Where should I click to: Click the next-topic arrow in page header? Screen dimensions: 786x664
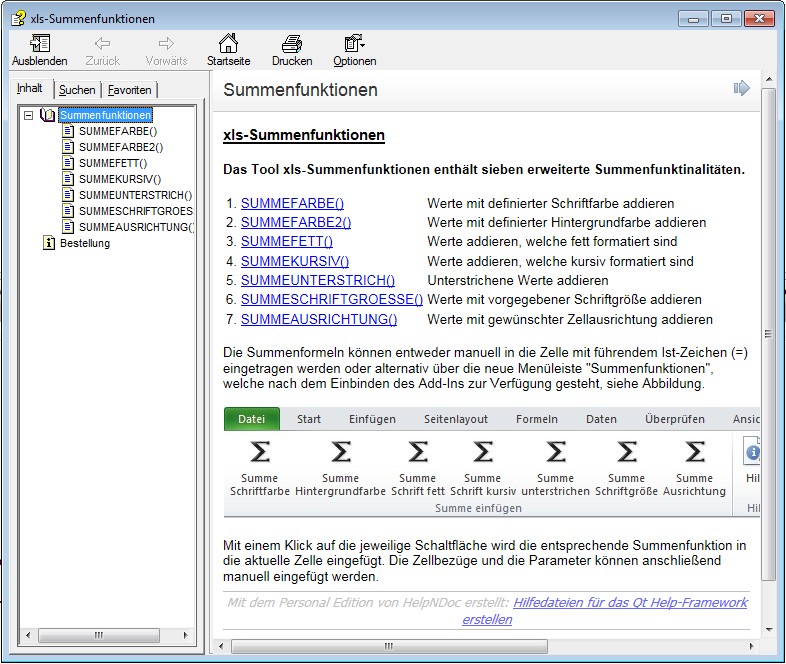point(741,88)
